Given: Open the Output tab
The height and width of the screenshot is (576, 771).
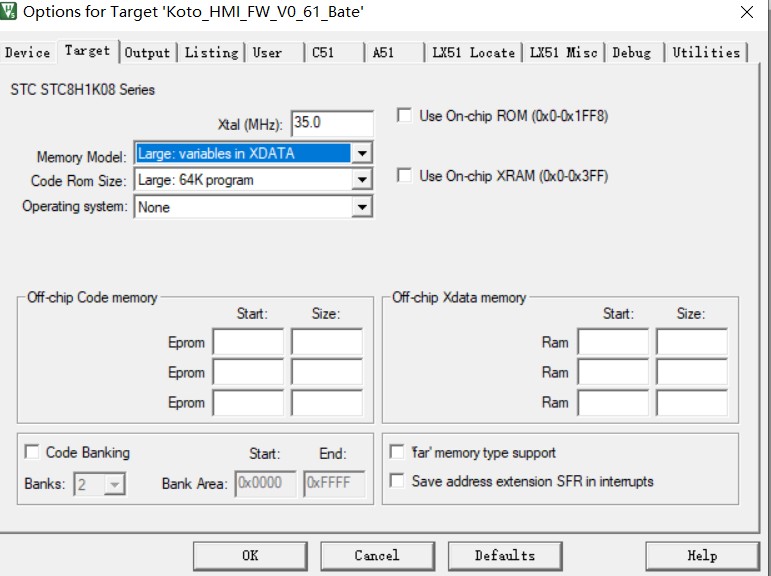Looking at the screenshot, I should point(147,52).
